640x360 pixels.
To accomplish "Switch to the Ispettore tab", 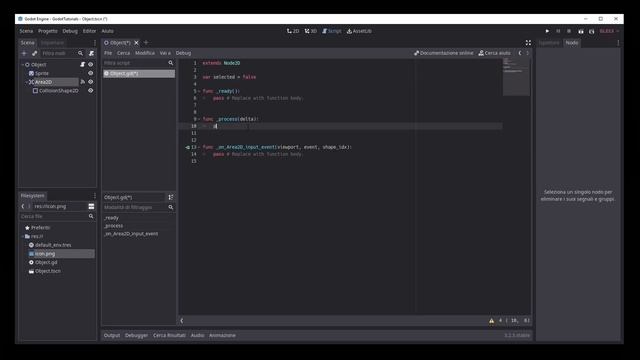I will (x=549, y=42).
